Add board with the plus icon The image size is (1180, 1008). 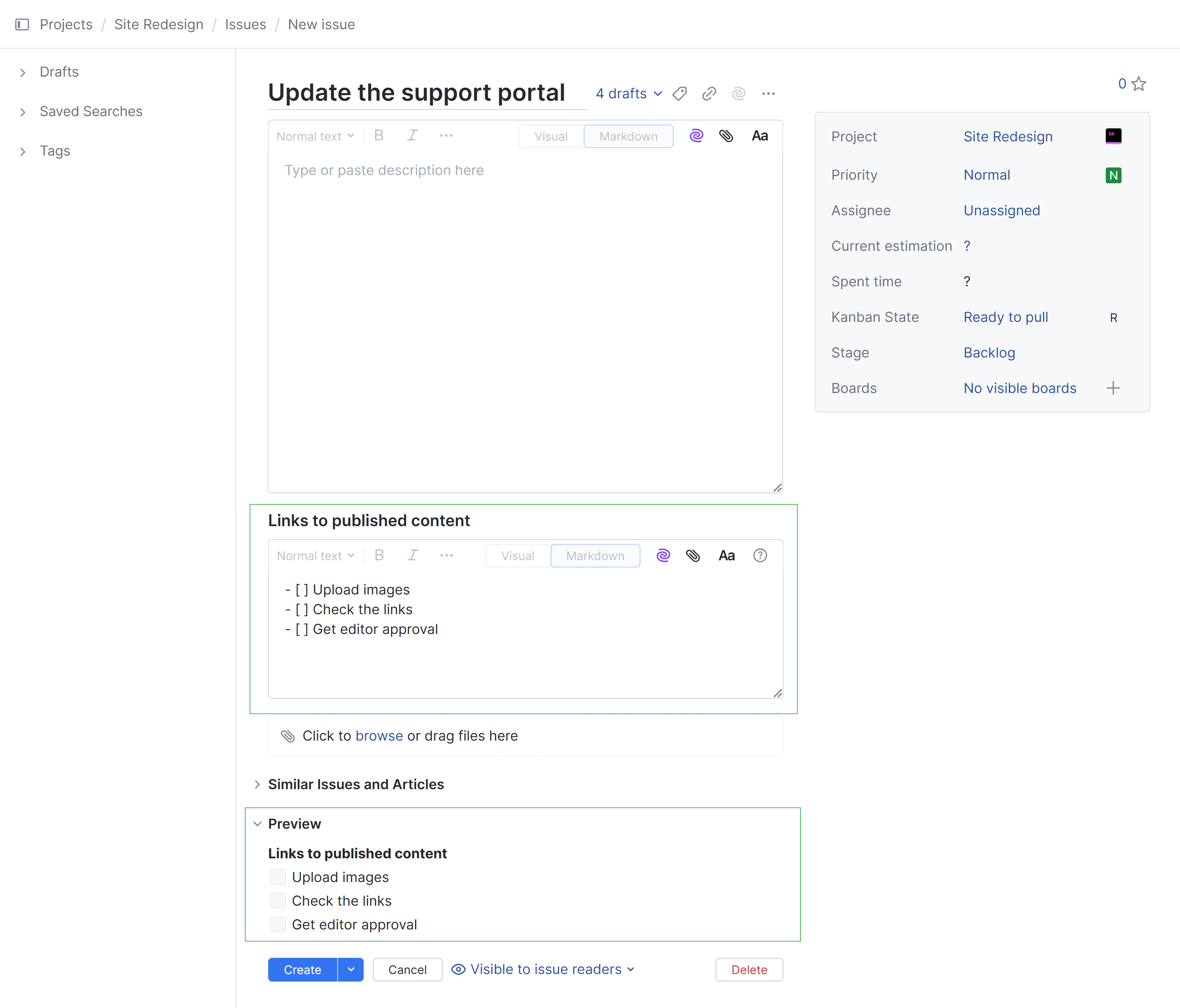click(x=1113, y=388)
